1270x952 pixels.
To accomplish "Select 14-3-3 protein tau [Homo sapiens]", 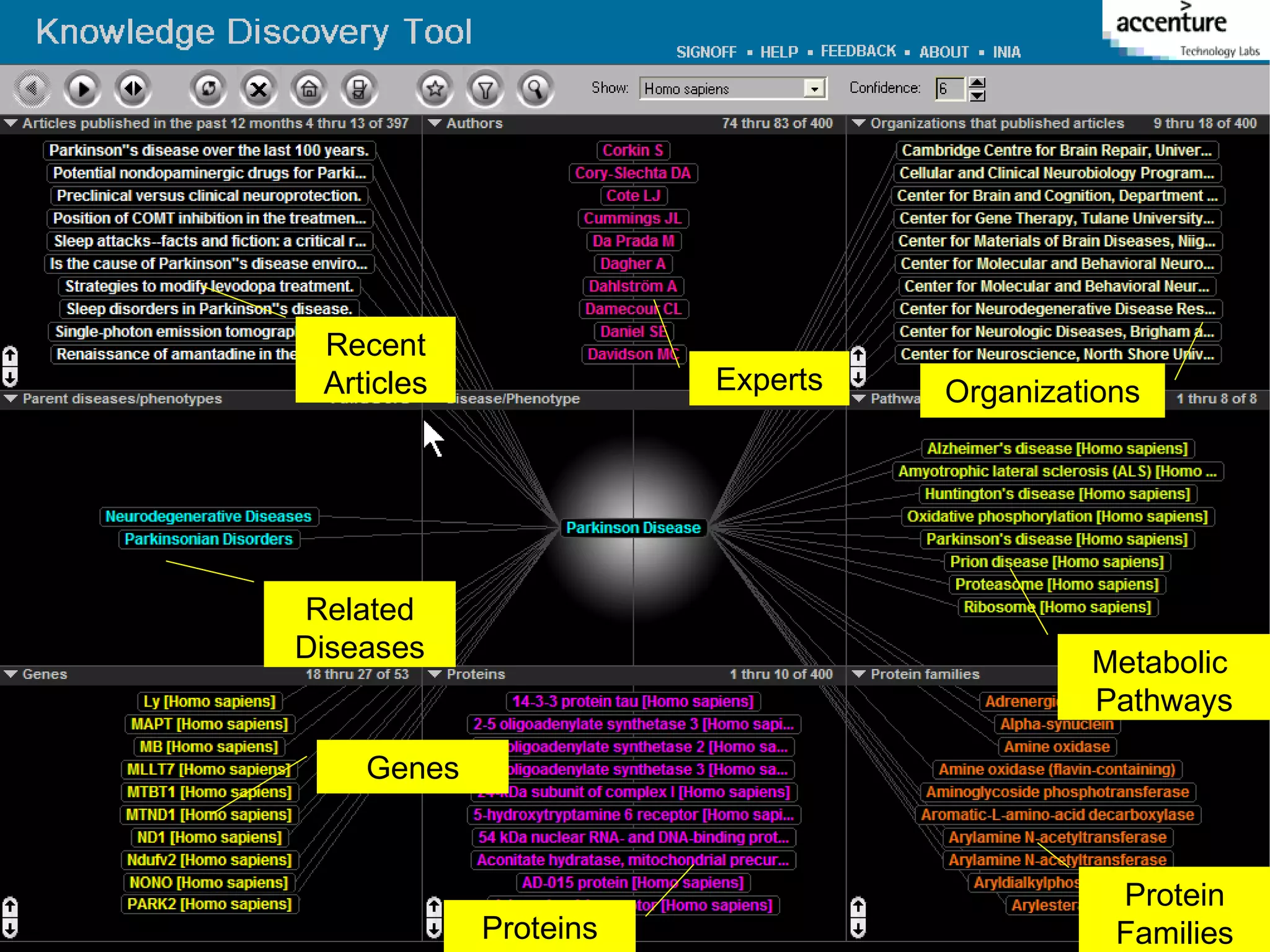I will pos(633,701).
